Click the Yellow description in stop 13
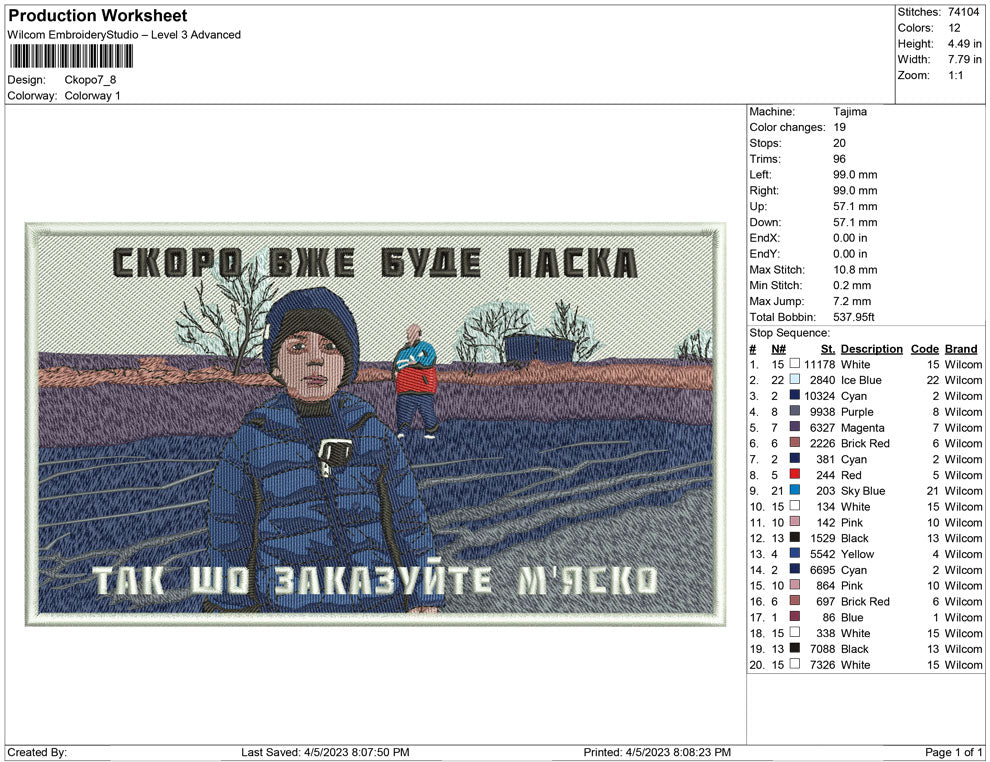Screen dimensions: 990x762 point(857,554)
